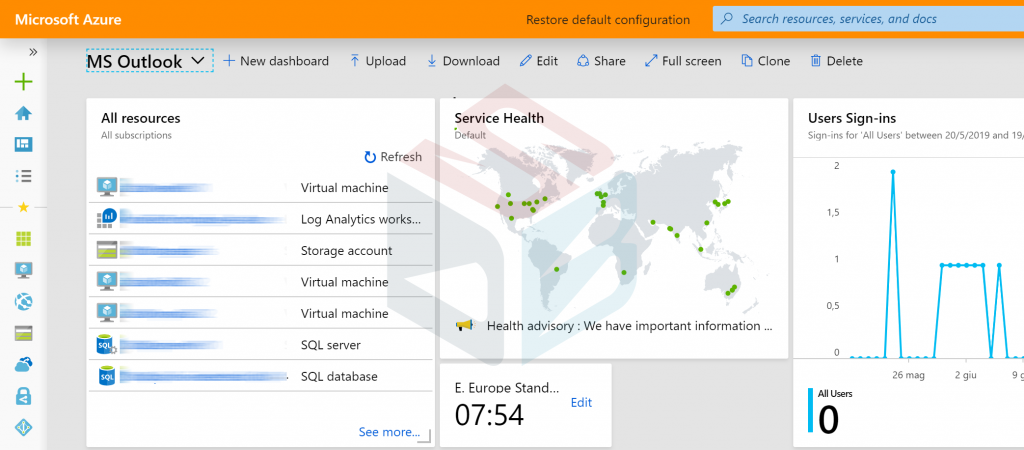Click the Microsoft Azure logo text
The width and height of the screenshot is (1024, 450).
click(x=68, y=20)
